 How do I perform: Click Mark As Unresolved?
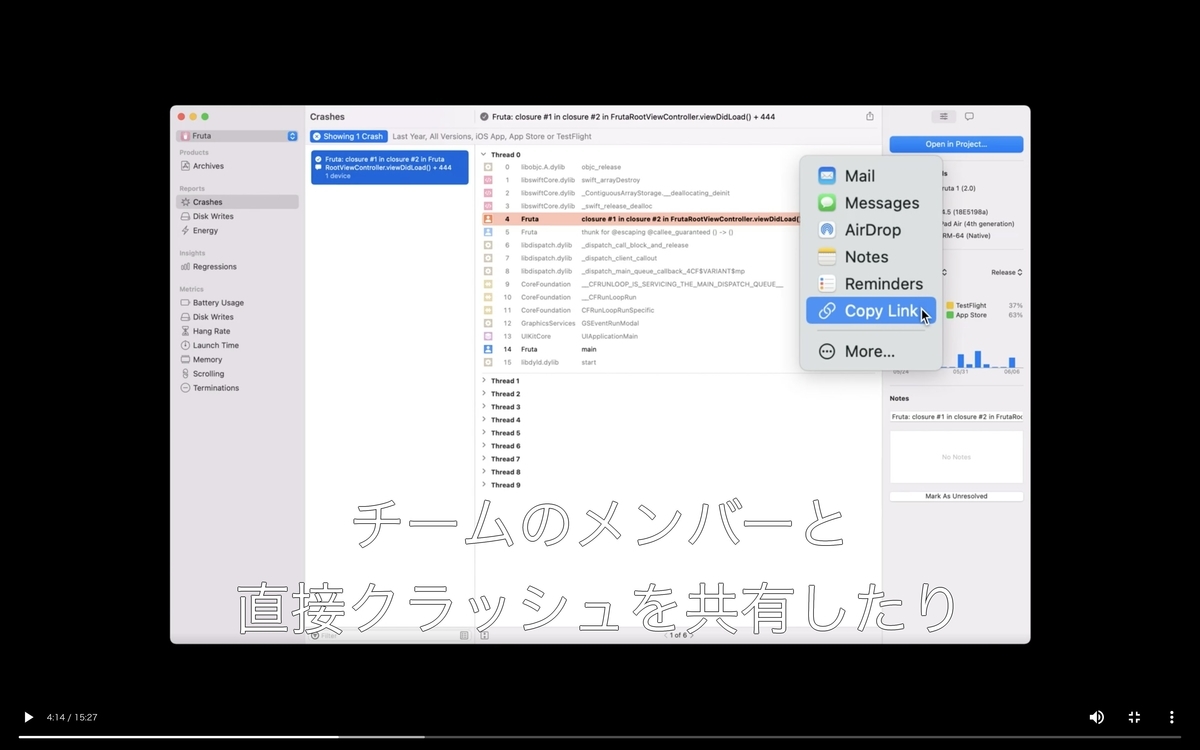coord(956,496)
